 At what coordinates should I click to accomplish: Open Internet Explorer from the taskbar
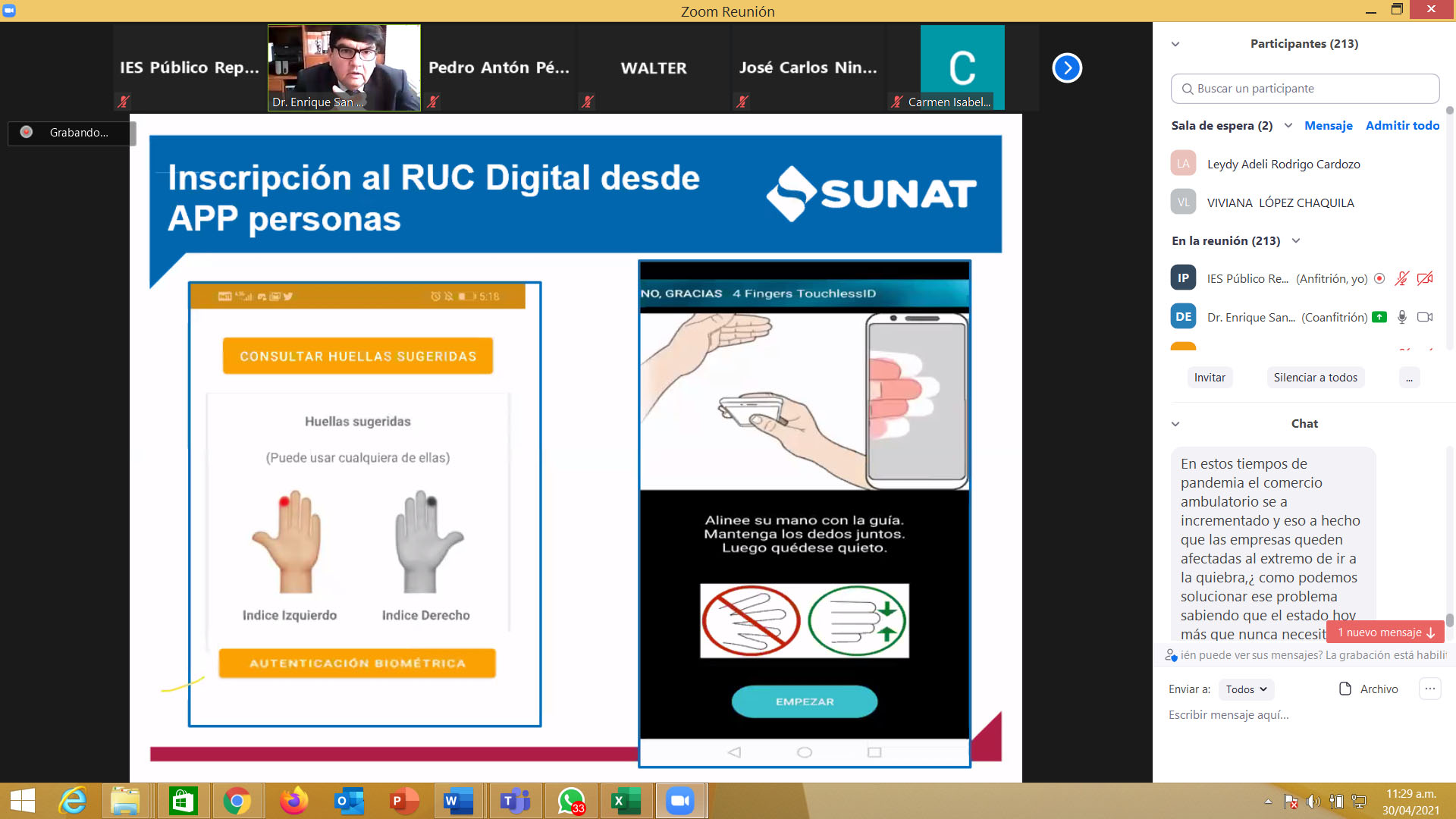click(73, 801)
